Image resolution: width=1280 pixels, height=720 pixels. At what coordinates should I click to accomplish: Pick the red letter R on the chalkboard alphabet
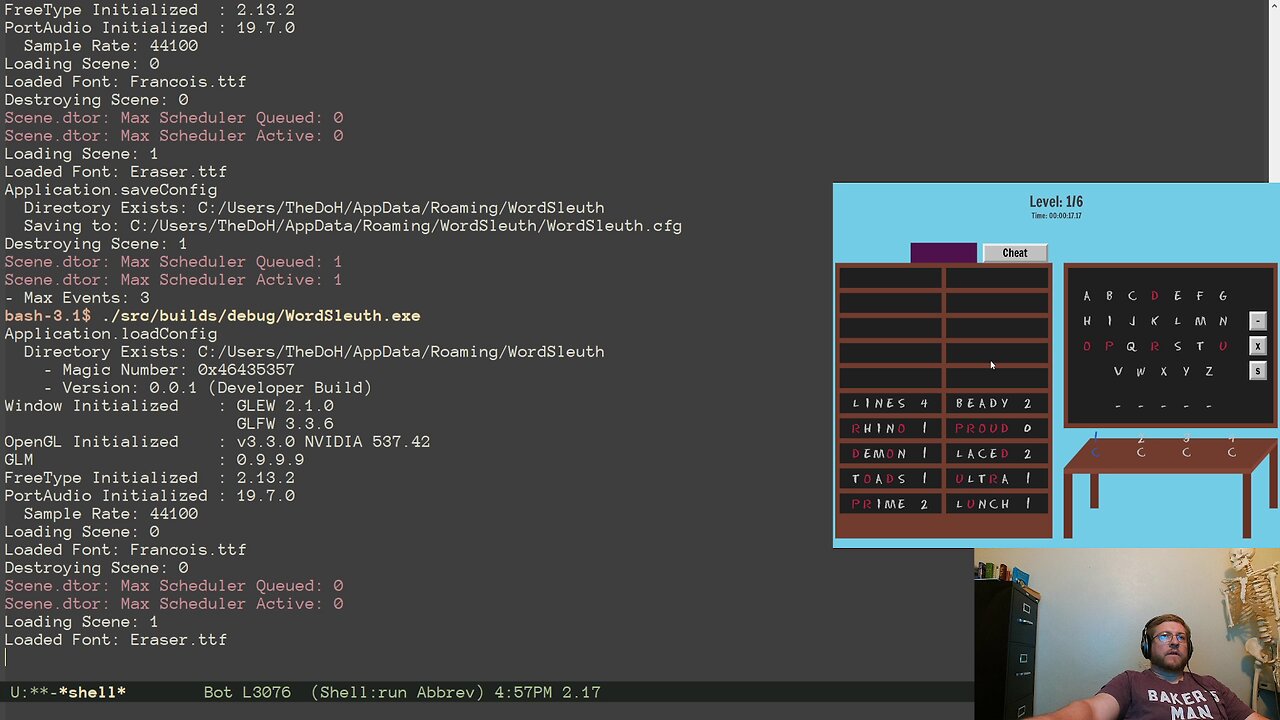pyautogui.click(x=1155, y=346)
